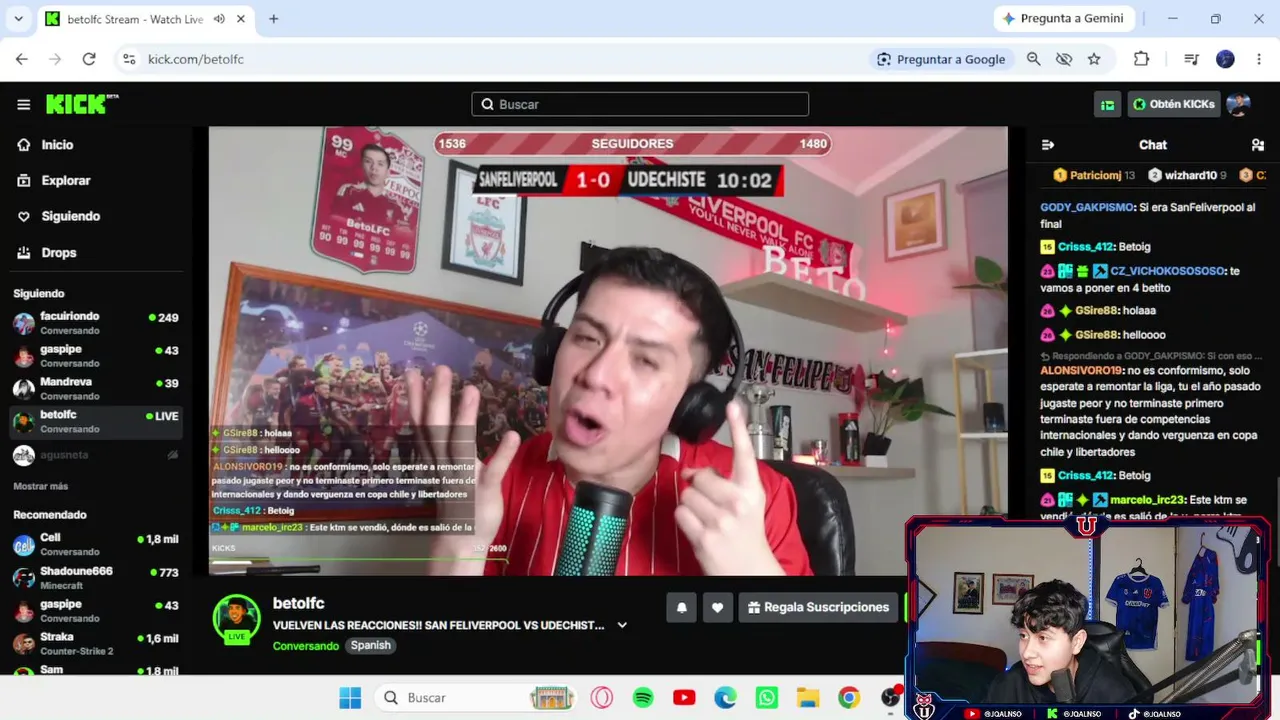Screen dimensions: 1280x720
Task: Open a new browser tab
Action: pos(274,19)
